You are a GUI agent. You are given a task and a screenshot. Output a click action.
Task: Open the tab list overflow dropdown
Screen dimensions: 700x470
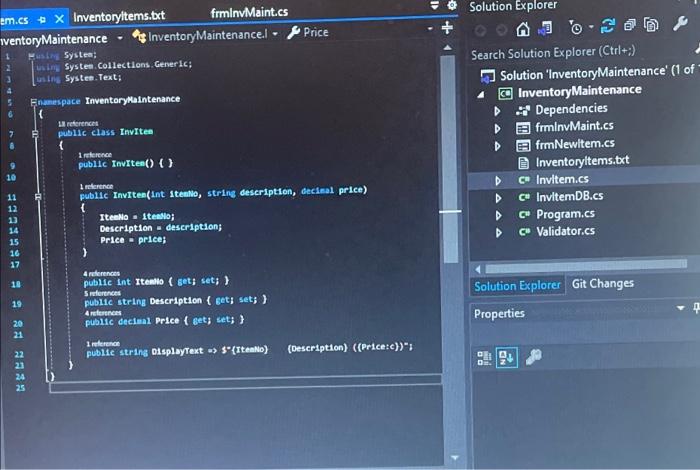434,5
